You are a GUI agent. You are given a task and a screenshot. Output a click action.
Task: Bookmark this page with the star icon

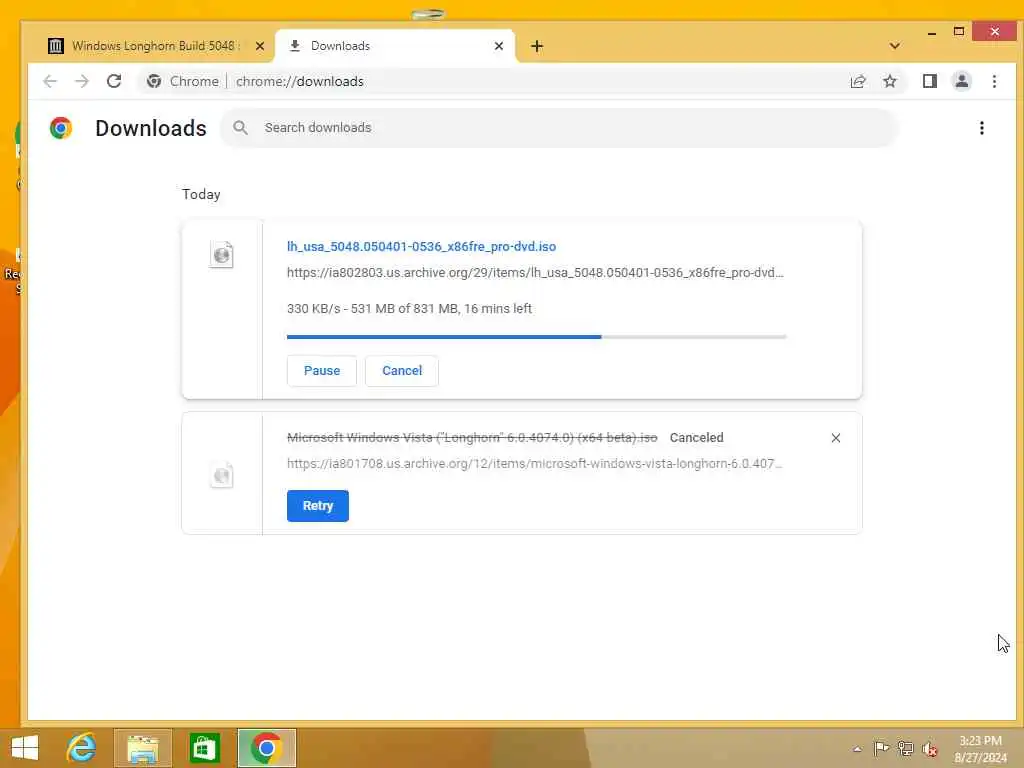[889, 81]
